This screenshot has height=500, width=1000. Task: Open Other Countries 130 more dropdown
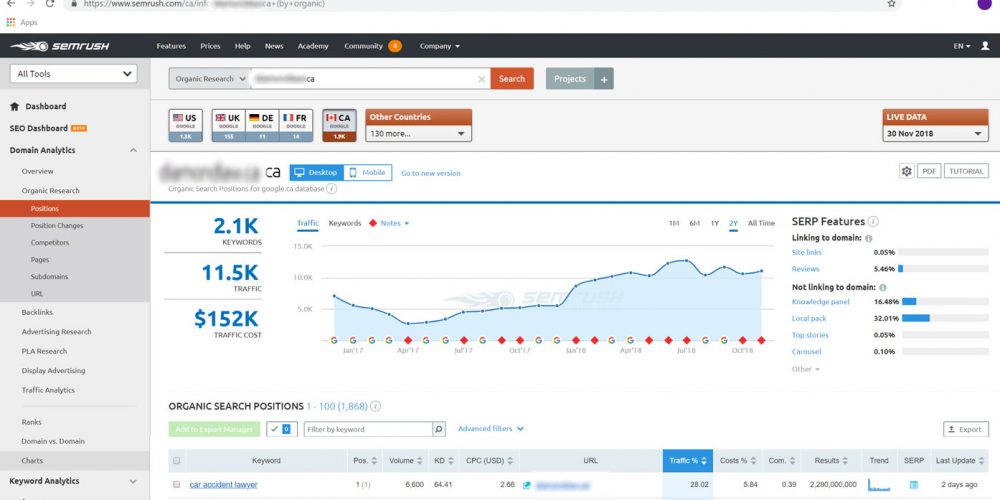[418, 134]
